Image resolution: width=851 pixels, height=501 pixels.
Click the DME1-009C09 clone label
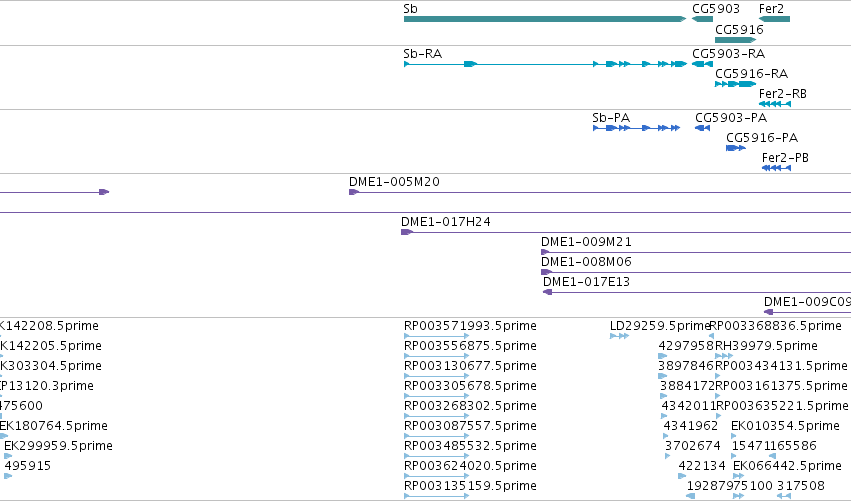[x=807, y=302]
